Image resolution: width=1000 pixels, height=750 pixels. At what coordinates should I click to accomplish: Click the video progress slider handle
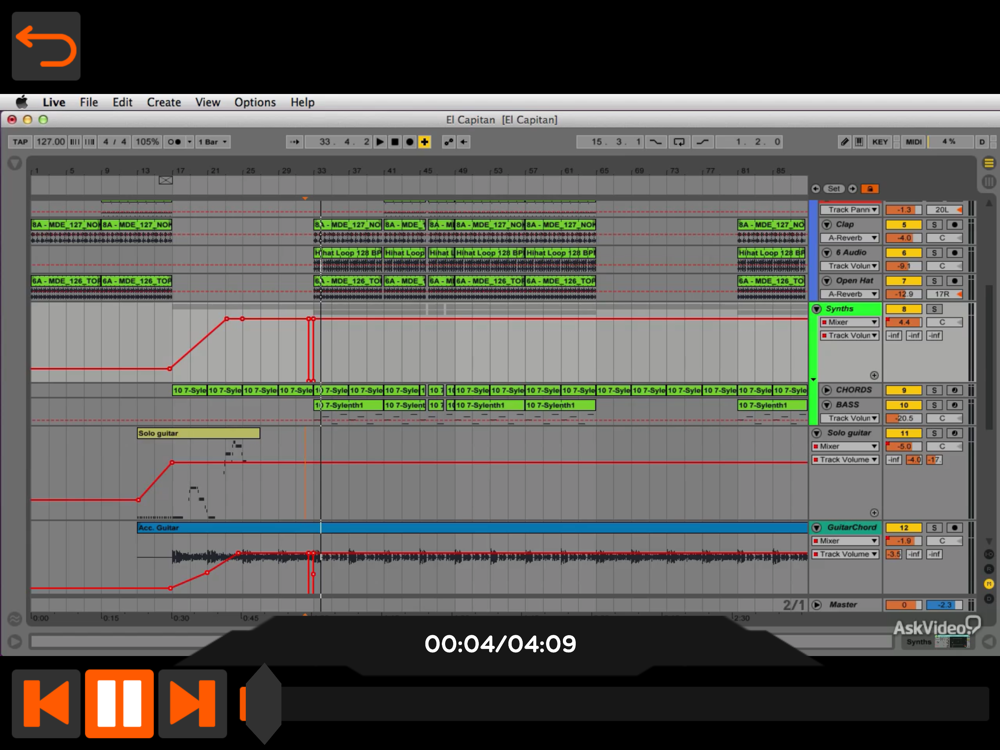(x=263, y=703)
